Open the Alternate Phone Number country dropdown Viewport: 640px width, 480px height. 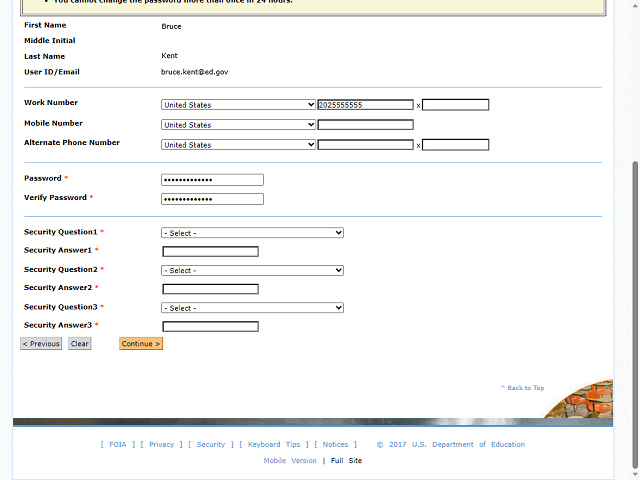pos(238,145)
